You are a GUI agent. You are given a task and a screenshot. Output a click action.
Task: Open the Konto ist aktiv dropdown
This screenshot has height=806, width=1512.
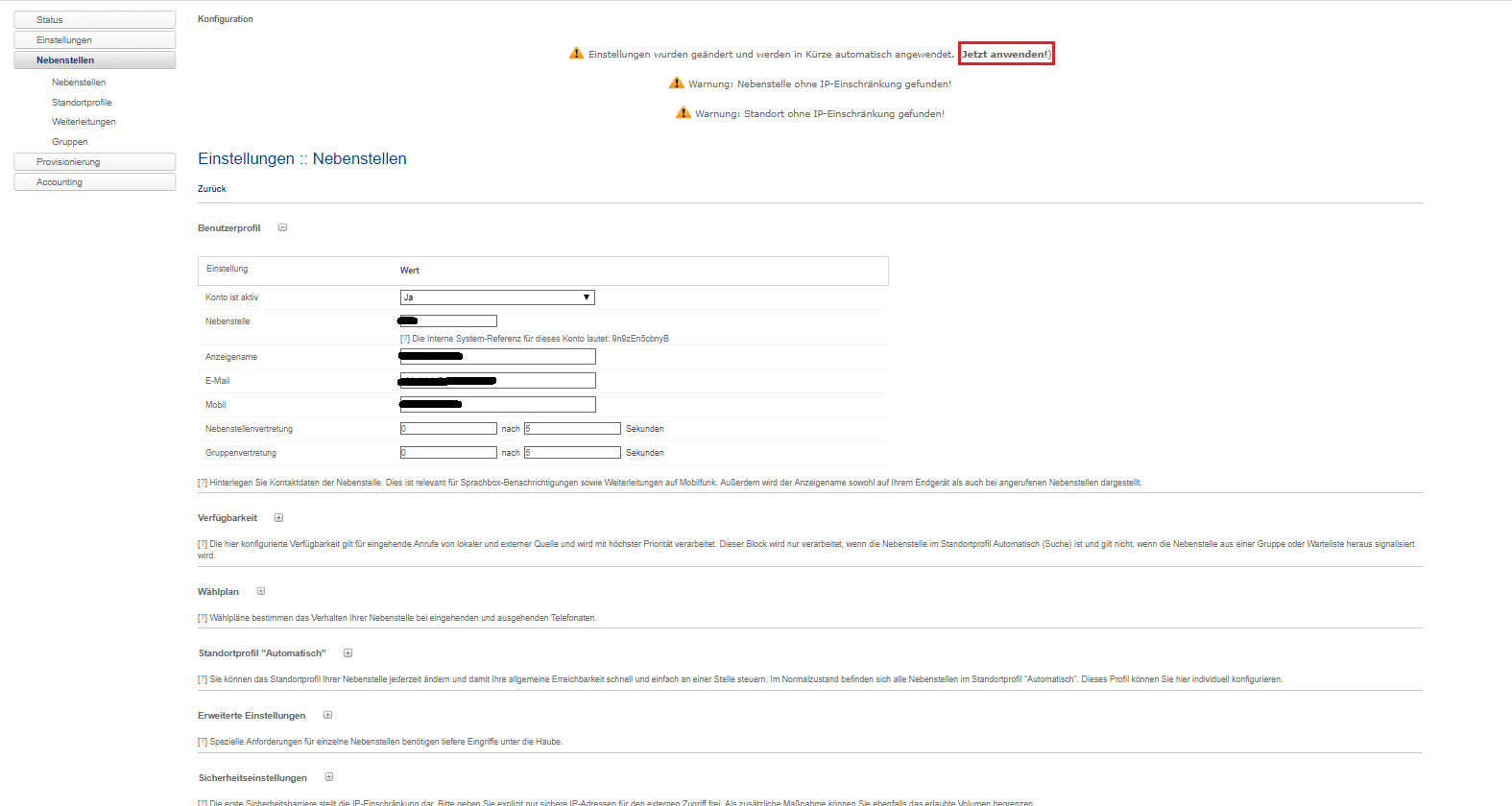(x=497, y=297)
